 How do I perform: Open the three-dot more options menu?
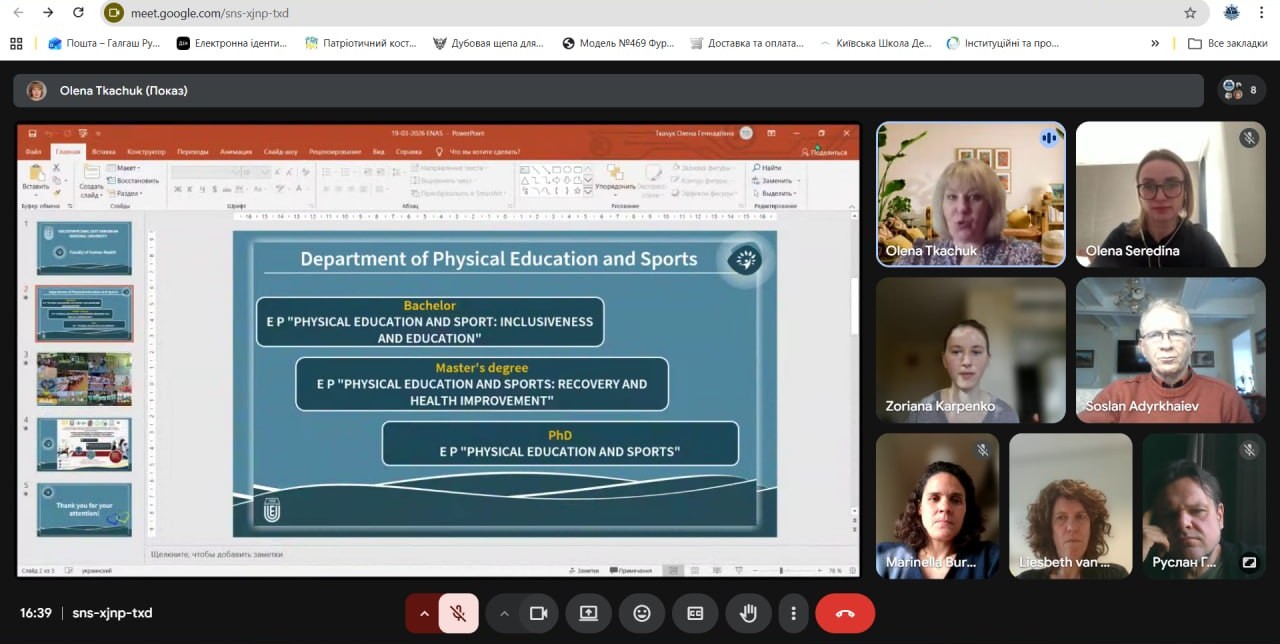[x=793, y=613]
